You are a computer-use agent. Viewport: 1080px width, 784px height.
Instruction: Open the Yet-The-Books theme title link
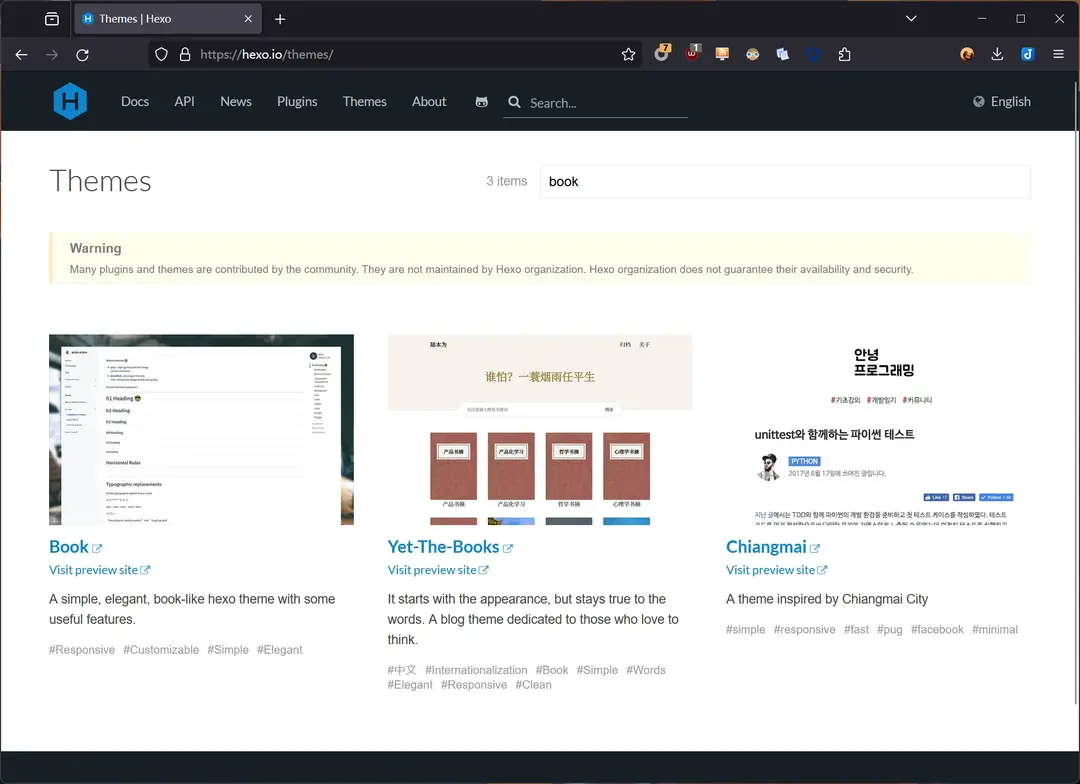(x=443, y=547)
